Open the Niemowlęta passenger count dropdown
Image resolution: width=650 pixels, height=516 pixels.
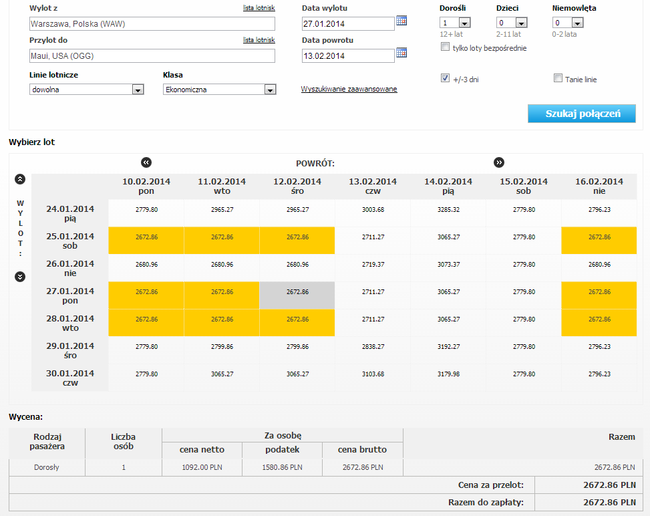[x=568, y=23]
